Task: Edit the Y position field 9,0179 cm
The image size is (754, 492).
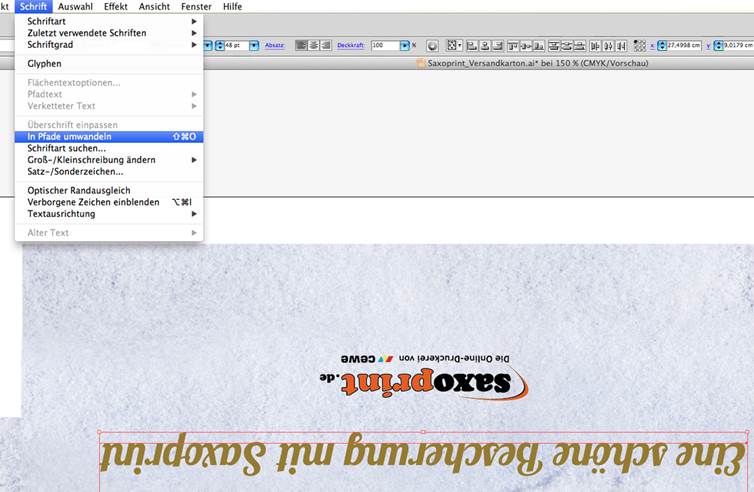Action: [739, 45]
